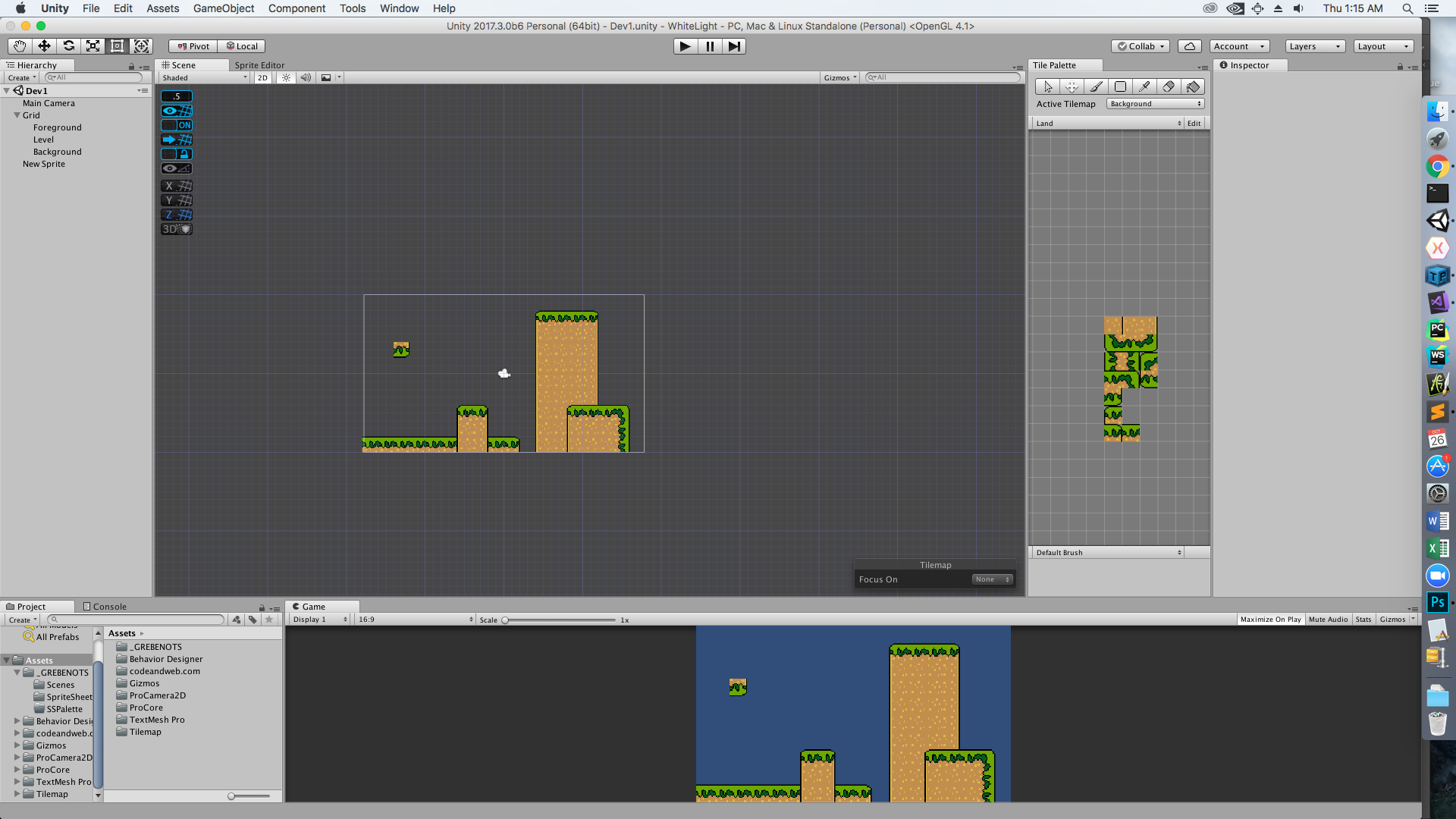Open the Account dropdown

click(1239, 46)
